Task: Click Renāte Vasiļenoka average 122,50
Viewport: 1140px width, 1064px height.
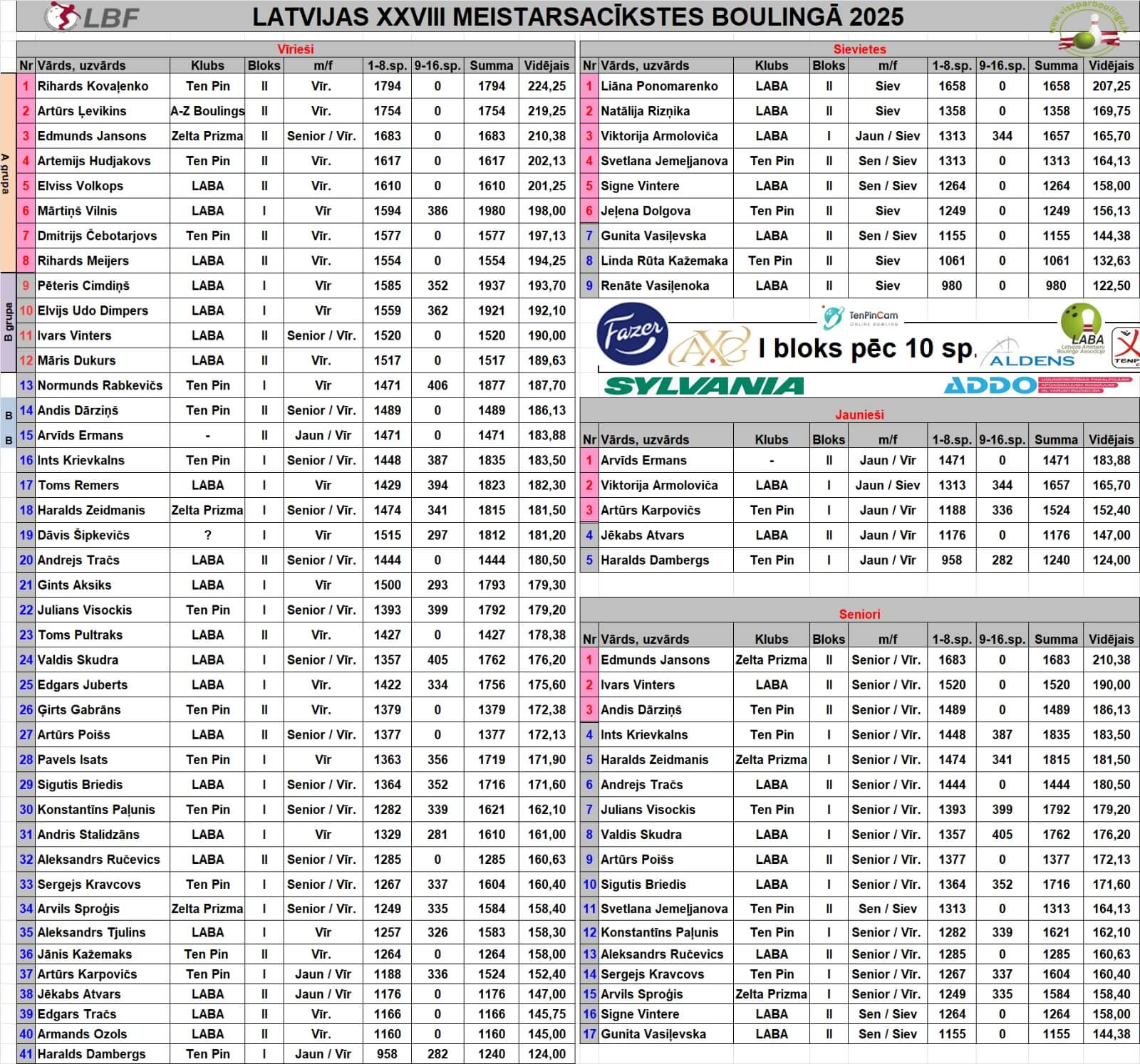Action: (1111, 286)
